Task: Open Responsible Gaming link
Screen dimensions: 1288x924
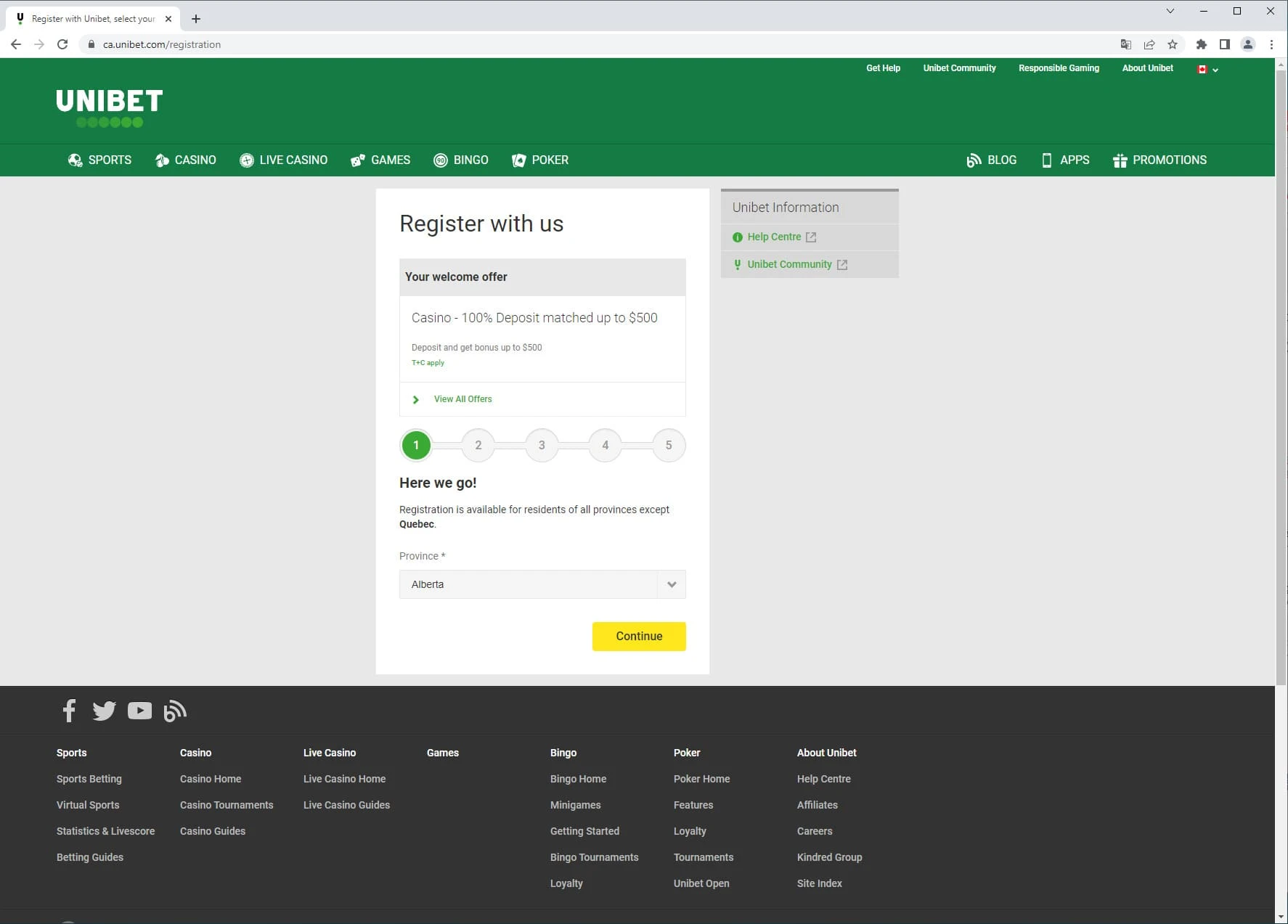Action: coord(1059,68)
